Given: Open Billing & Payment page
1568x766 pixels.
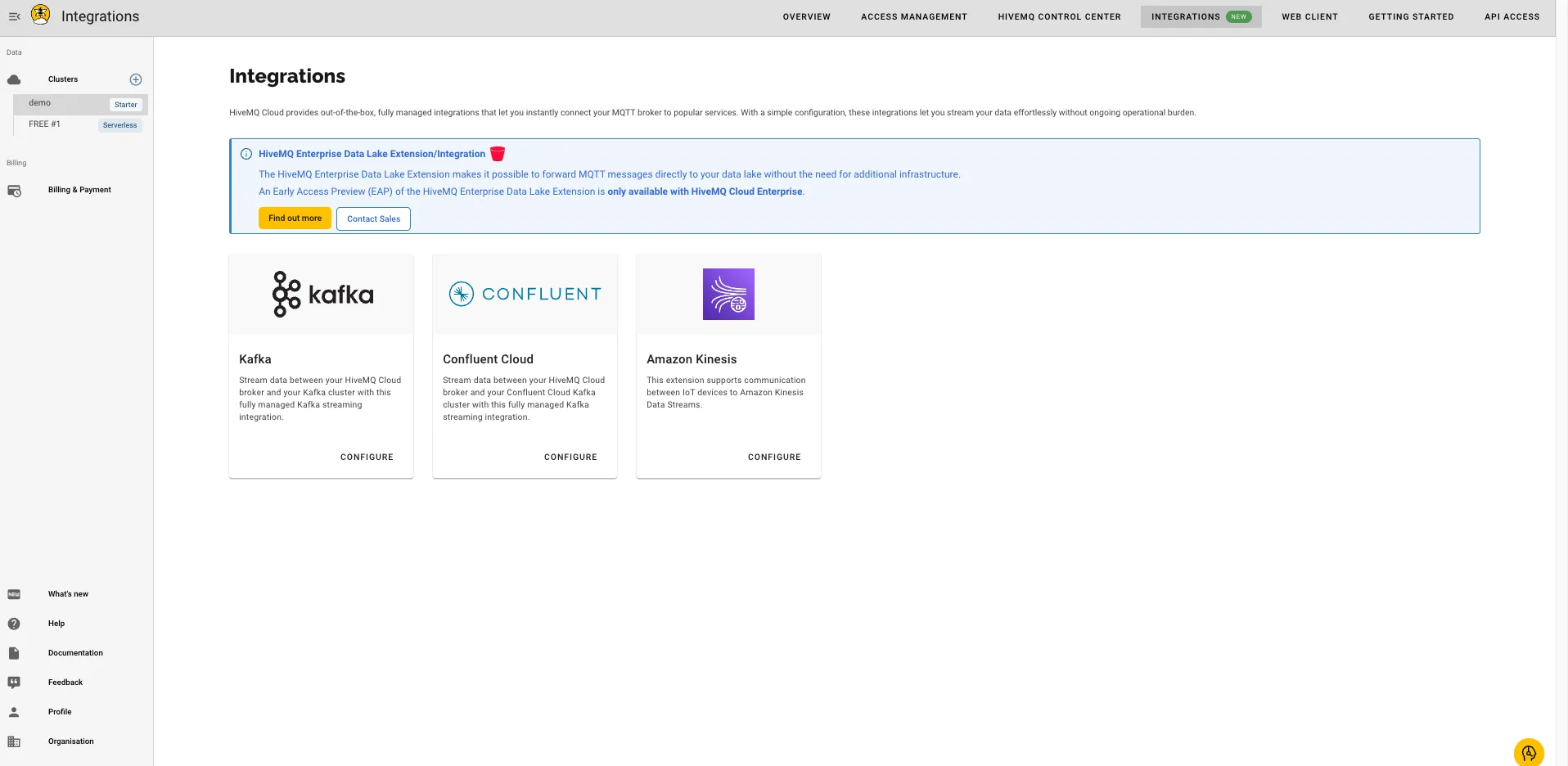Looking at the screenshot, I should pos(79,190).
